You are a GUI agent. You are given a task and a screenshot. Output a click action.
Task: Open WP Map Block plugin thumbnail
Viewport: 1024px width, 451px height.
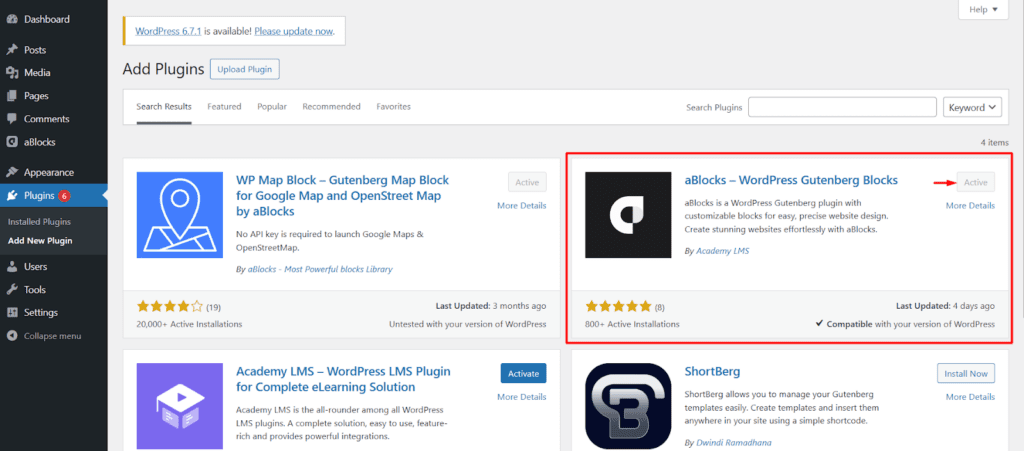pyautogui.click(x=180, y=215)
